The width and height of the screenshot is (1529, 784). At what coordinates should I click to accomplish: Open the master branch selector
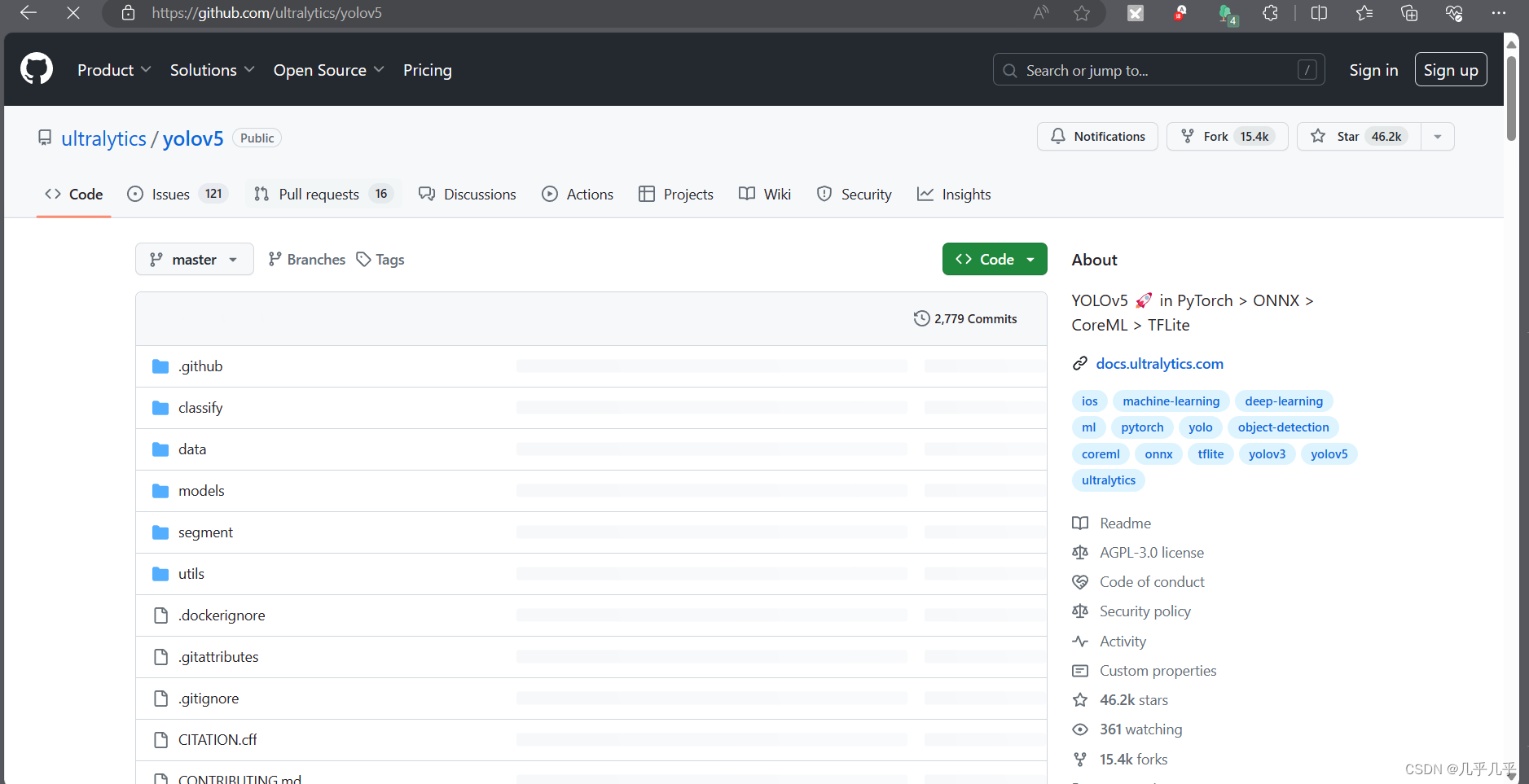[194, 259]
